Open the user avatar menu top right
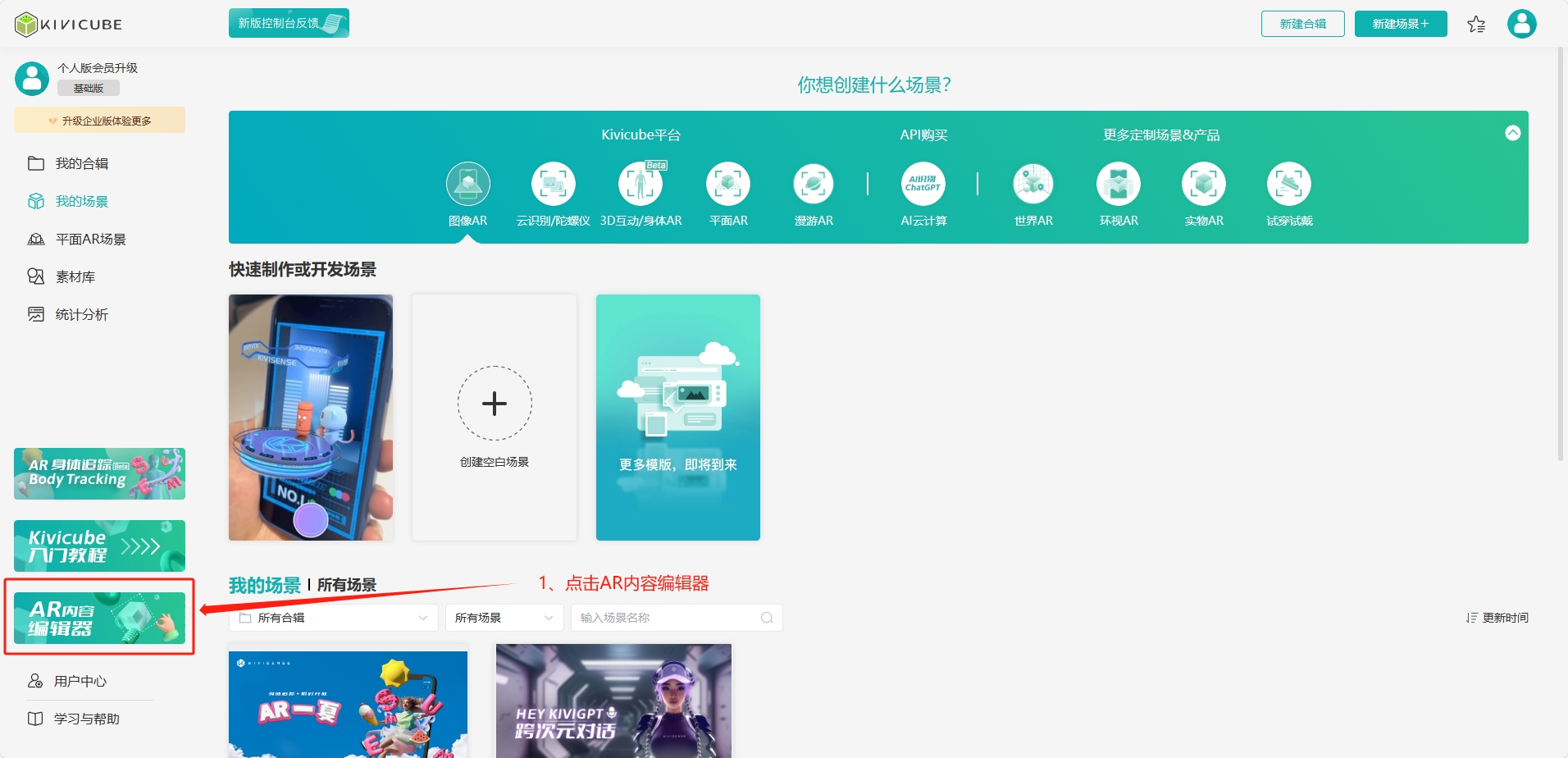The image size is (1568, 758). [1522, 24]
